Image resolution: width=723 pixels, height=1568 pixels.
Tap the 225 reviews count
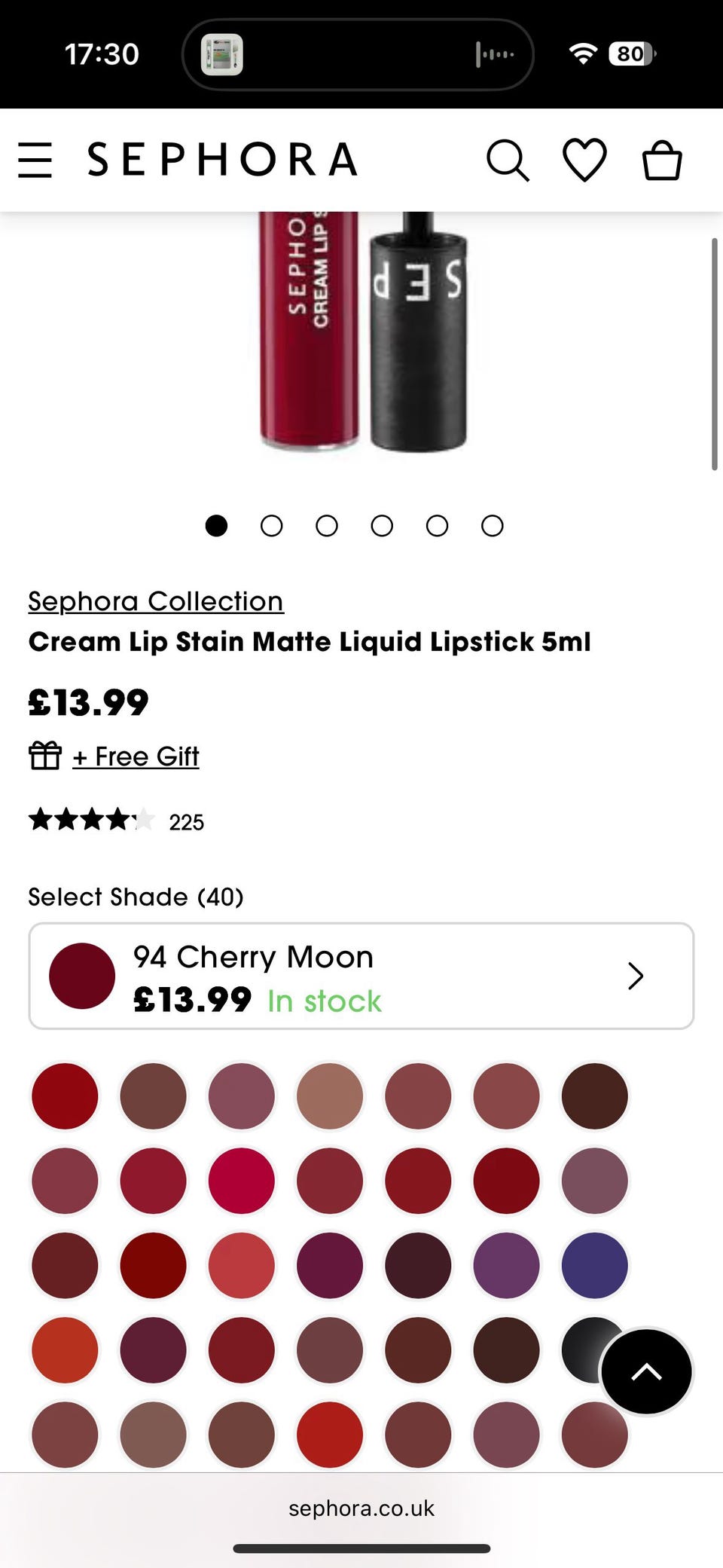pos(186,822)
